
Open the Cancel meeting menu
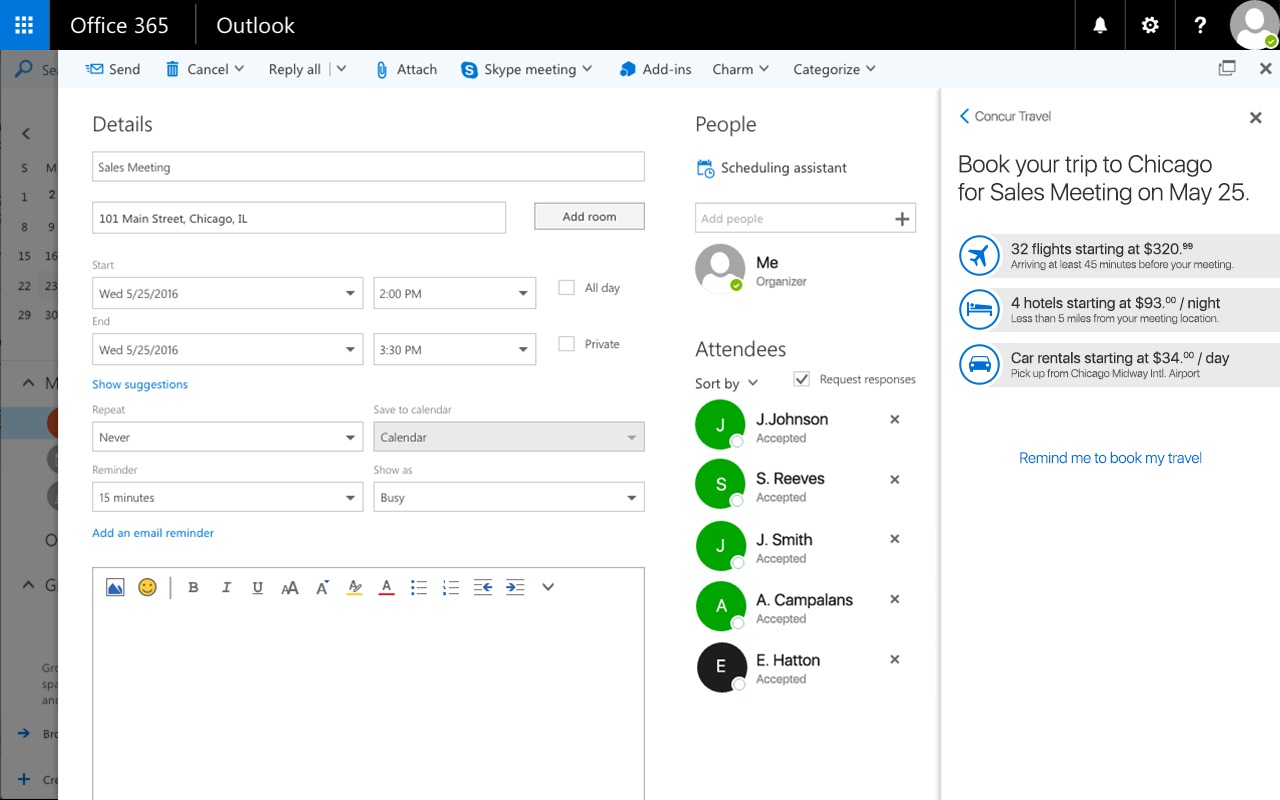click(205, 69)
